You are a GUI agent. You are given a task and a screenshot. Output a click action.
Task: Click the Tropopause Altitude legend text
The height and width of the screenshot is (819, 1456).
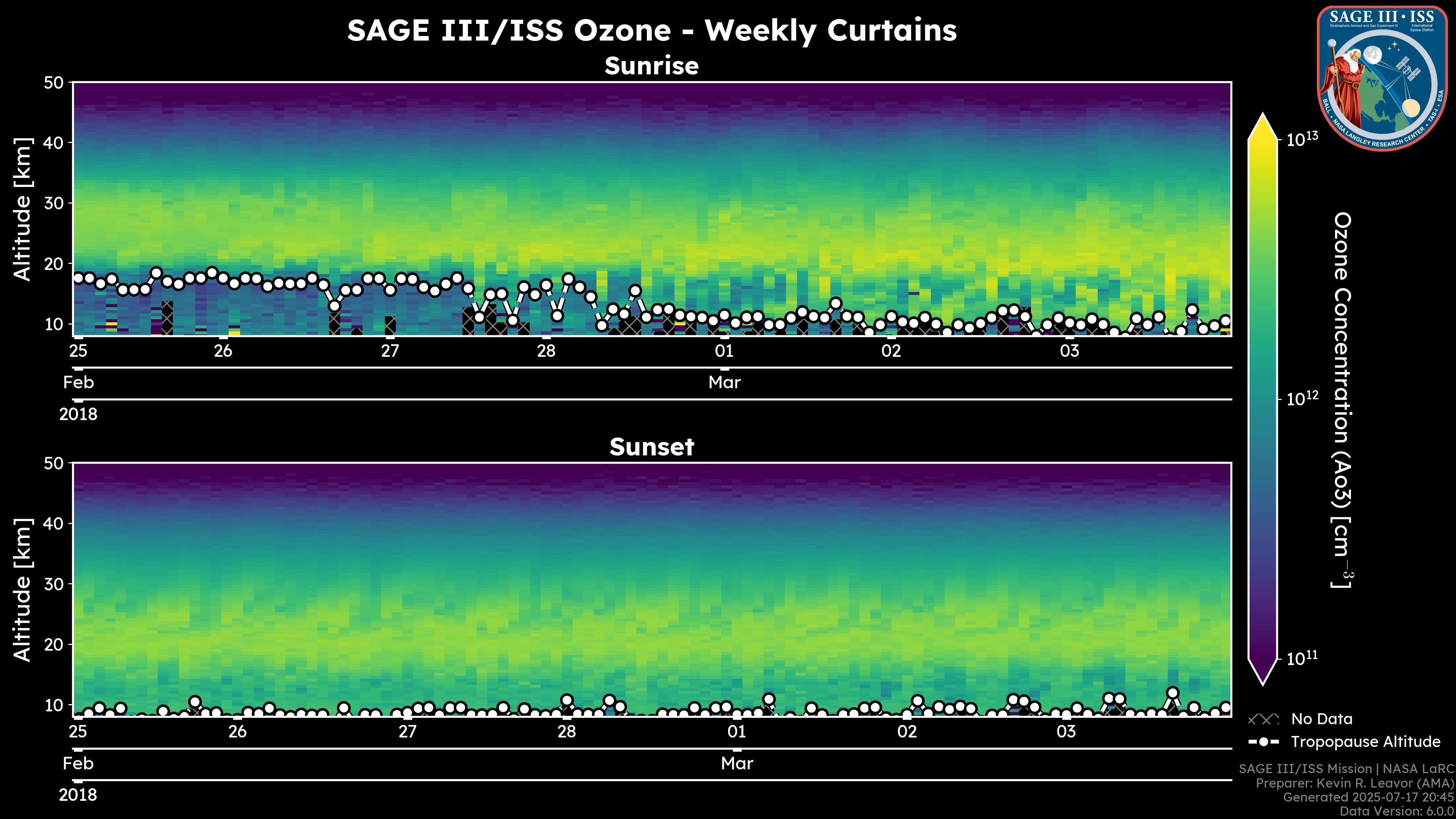pyautogui.click(x=1365, y=742)
